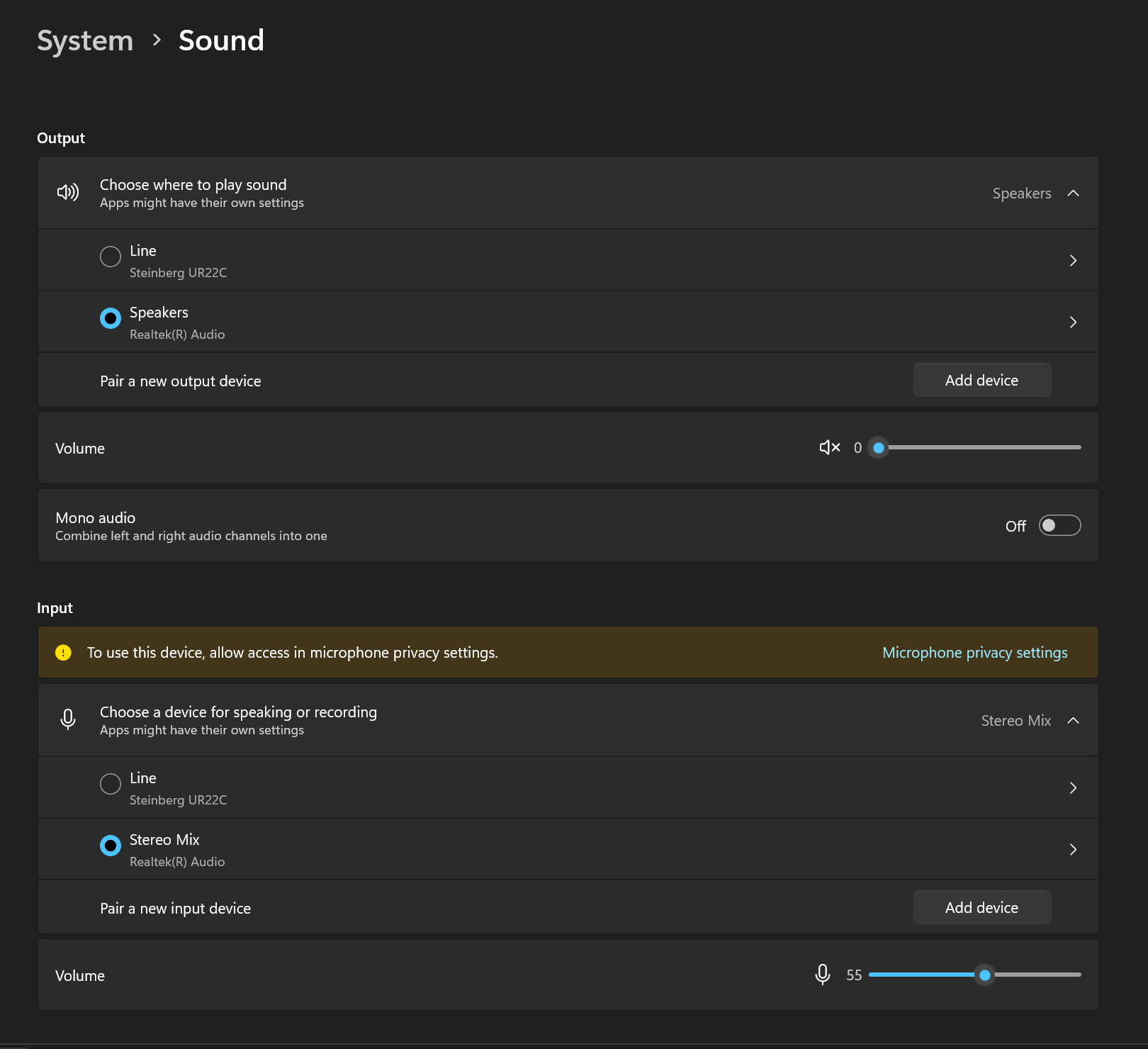
Task: Click the speaker icon beside Choose where to play sound
Action: tap(68, 192)
